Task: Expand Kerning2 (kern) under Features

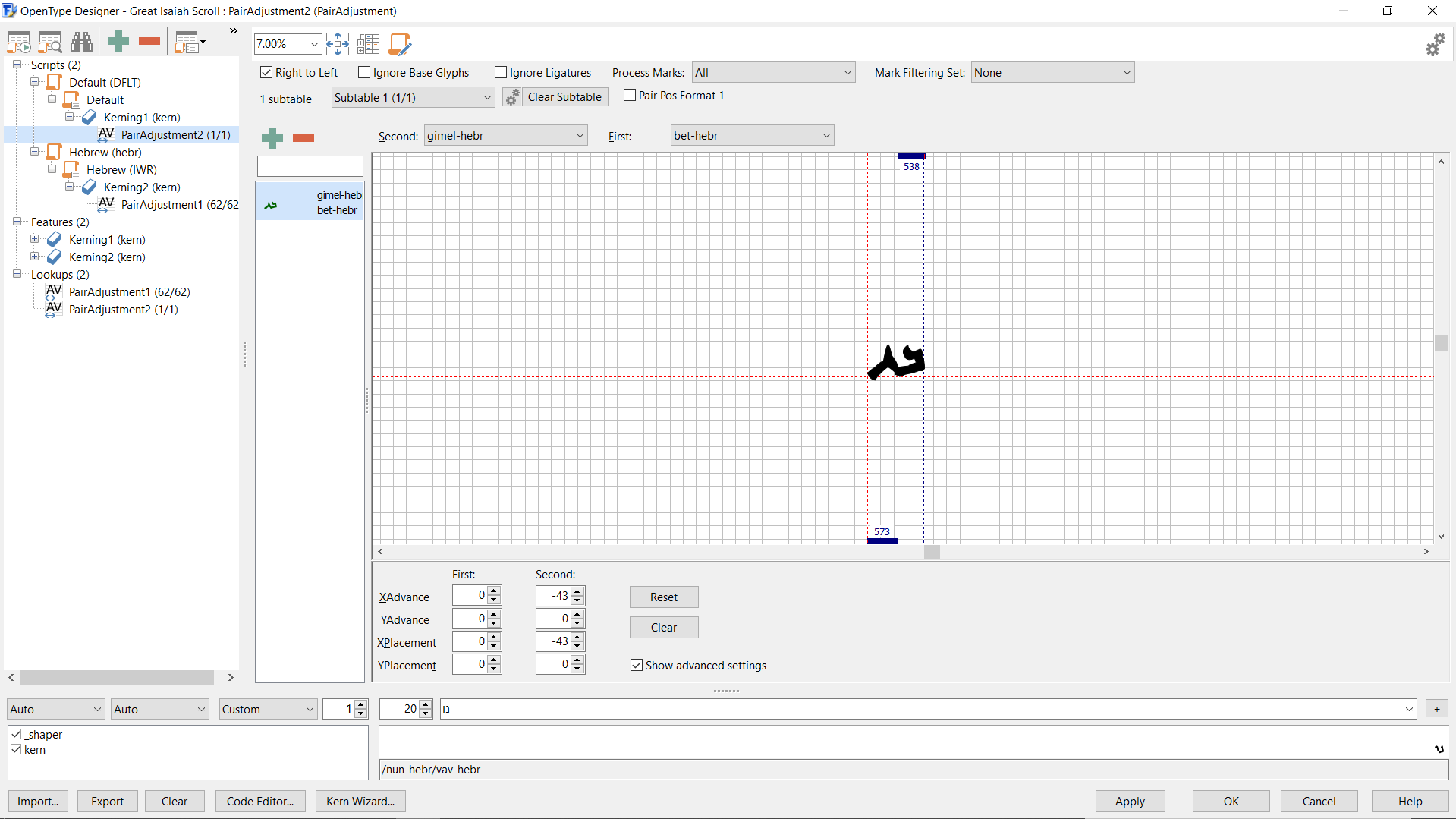Action: click(34, 257)
